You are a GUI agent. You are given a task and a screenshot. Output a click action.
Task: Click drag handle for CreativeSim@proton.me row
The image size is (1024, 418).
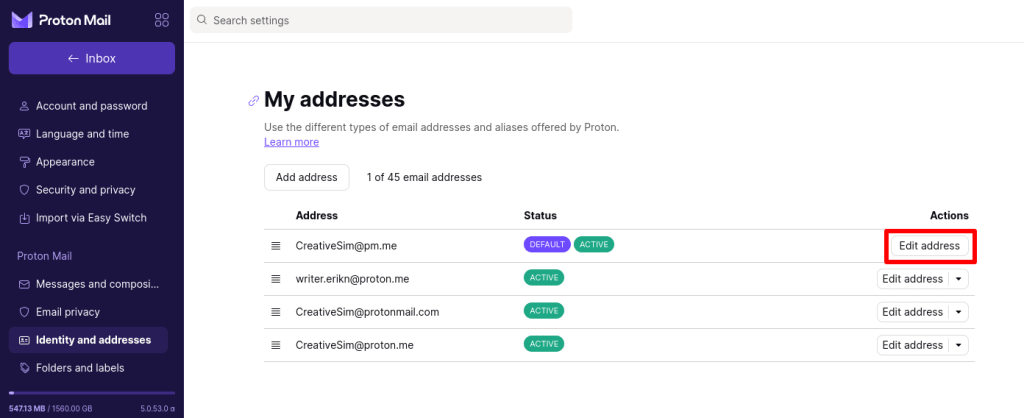276,345
